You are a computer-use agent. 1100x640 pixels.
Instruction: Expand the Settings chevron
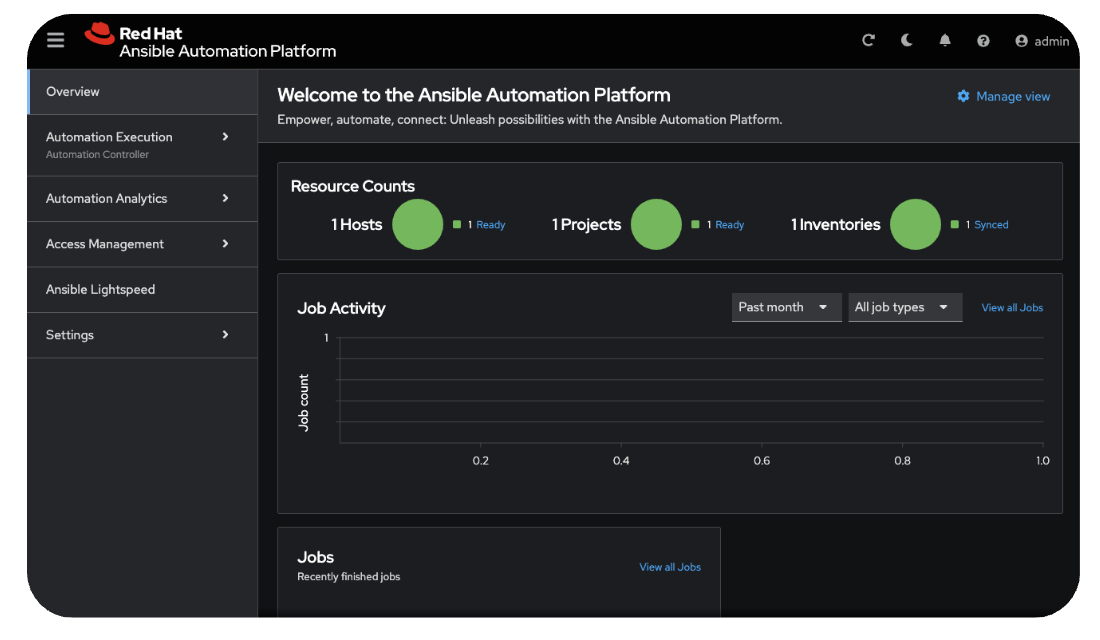click(225, 335)
